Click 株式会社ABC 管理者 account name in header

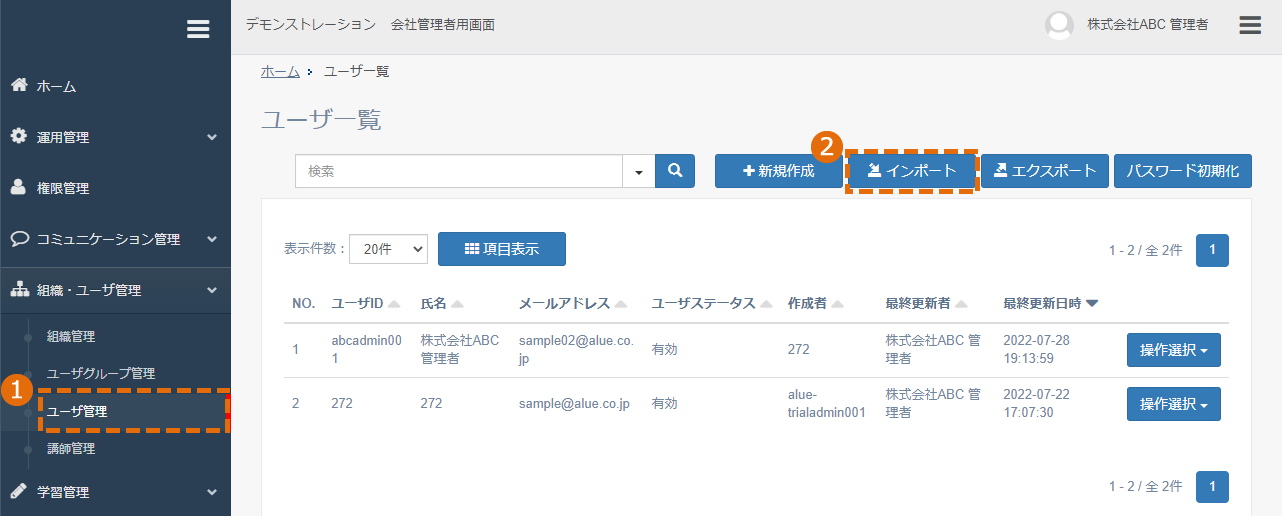(1147, 25)
